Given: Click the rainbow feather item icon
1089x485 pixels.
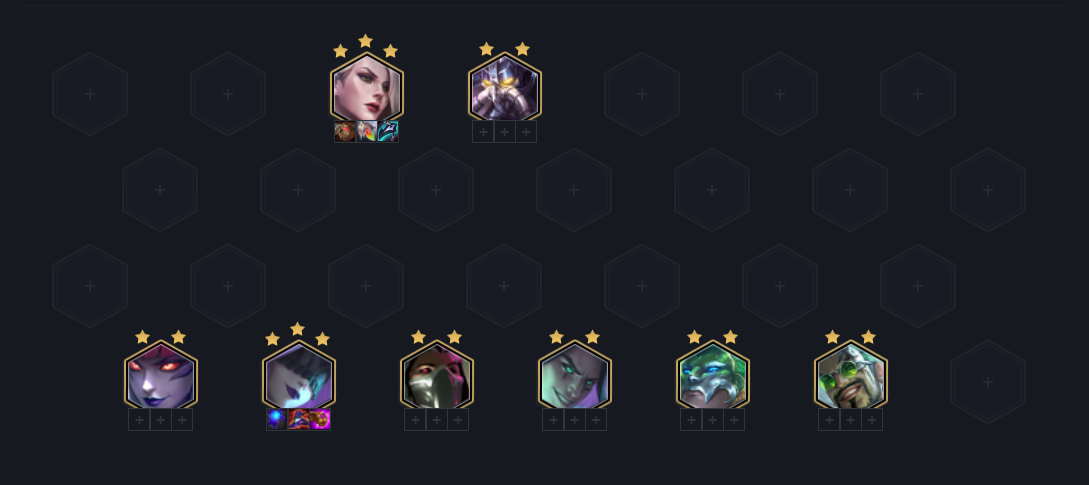Looking at the screenshot, I should coord(367,131).
